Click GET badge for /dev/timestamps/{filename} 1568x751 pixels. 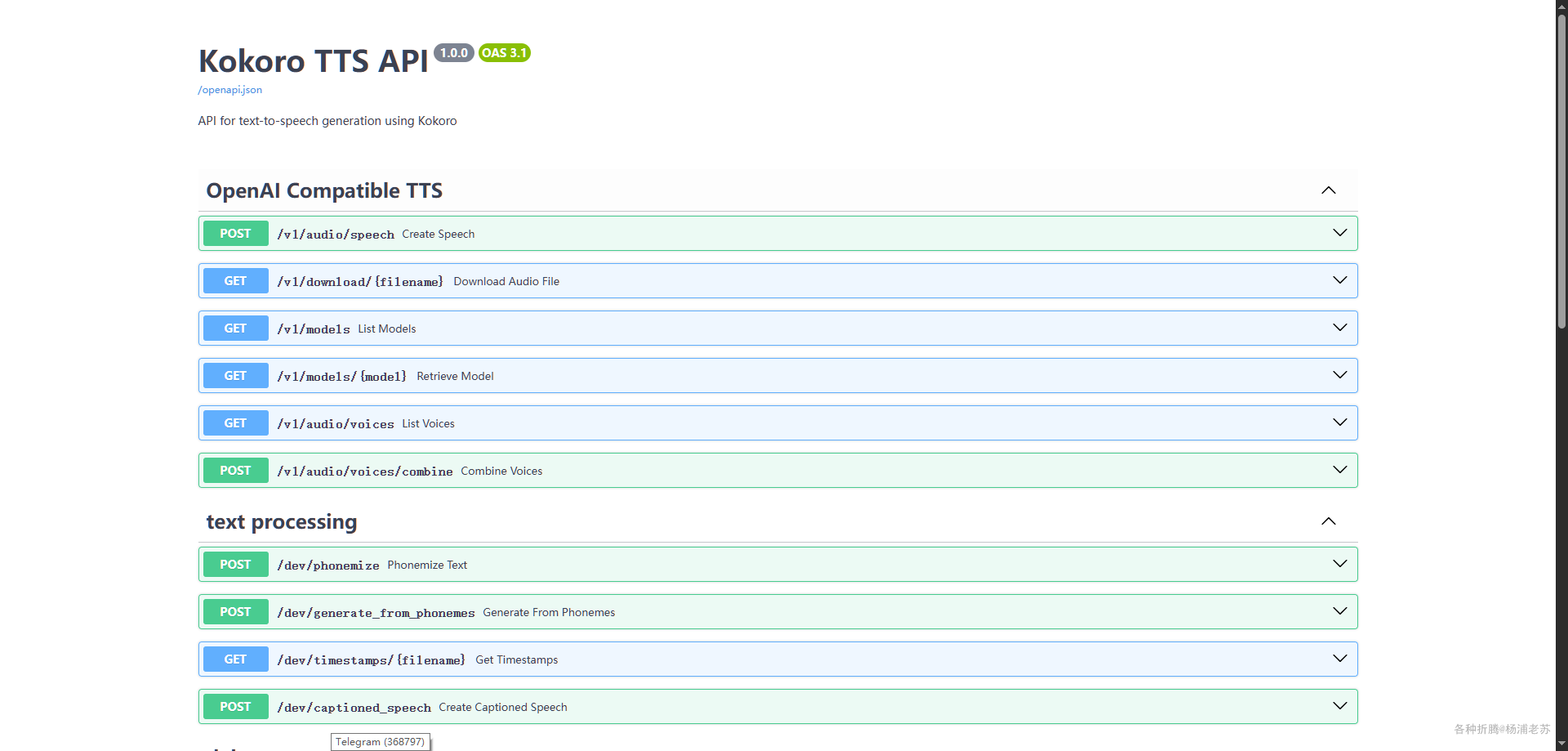235,659
